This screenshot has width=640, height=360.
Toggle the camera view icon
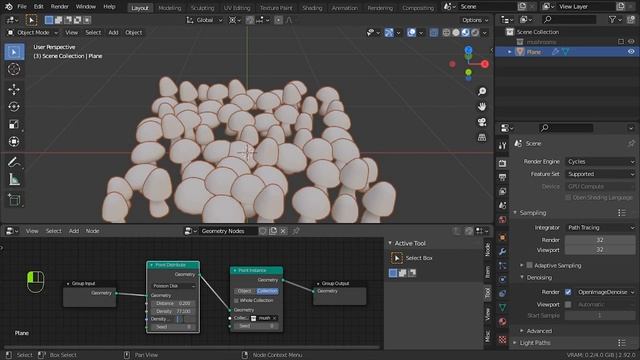482,122
